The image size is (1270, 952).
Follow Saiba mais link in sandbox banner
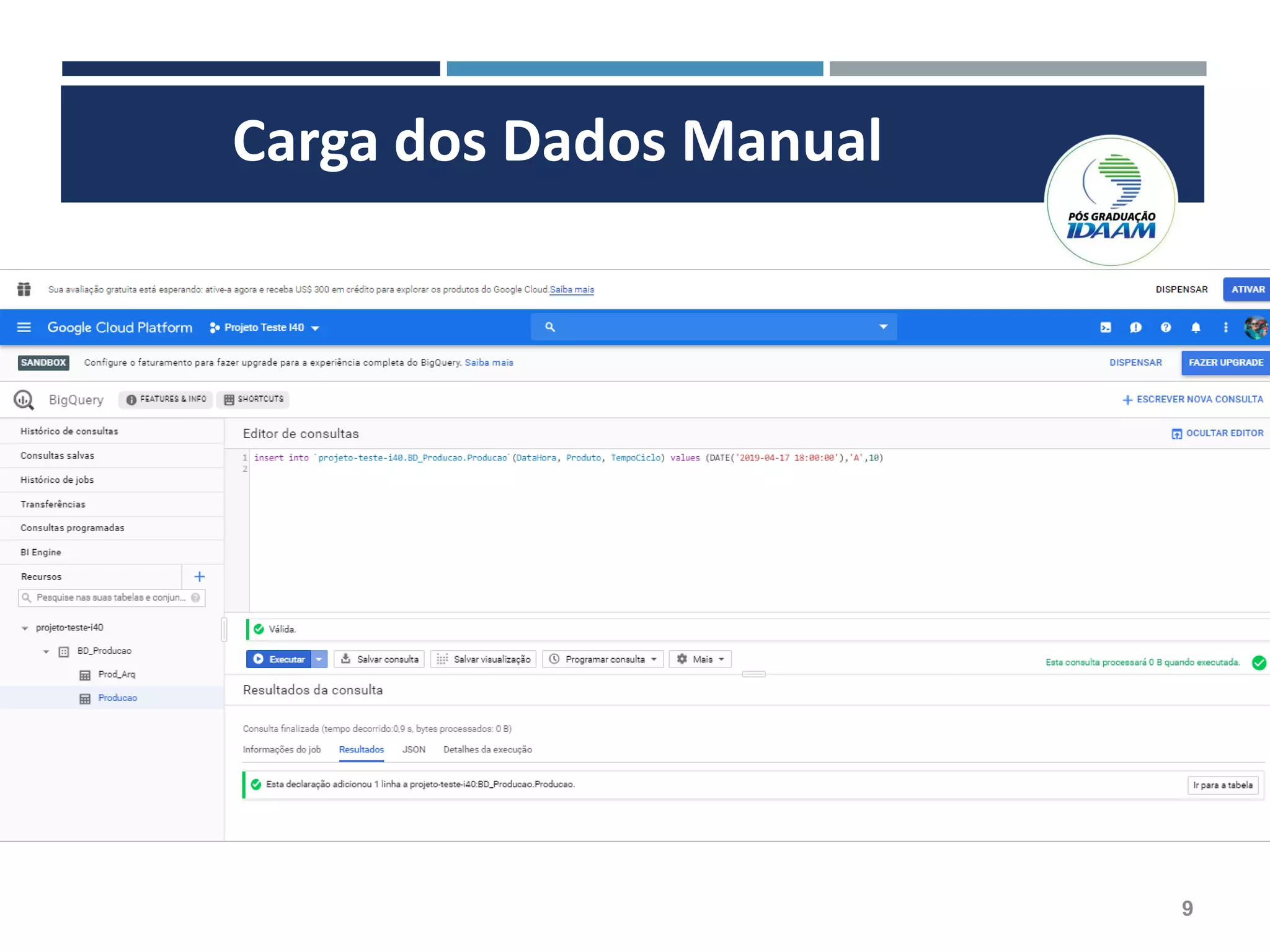(x=489, y=363)
